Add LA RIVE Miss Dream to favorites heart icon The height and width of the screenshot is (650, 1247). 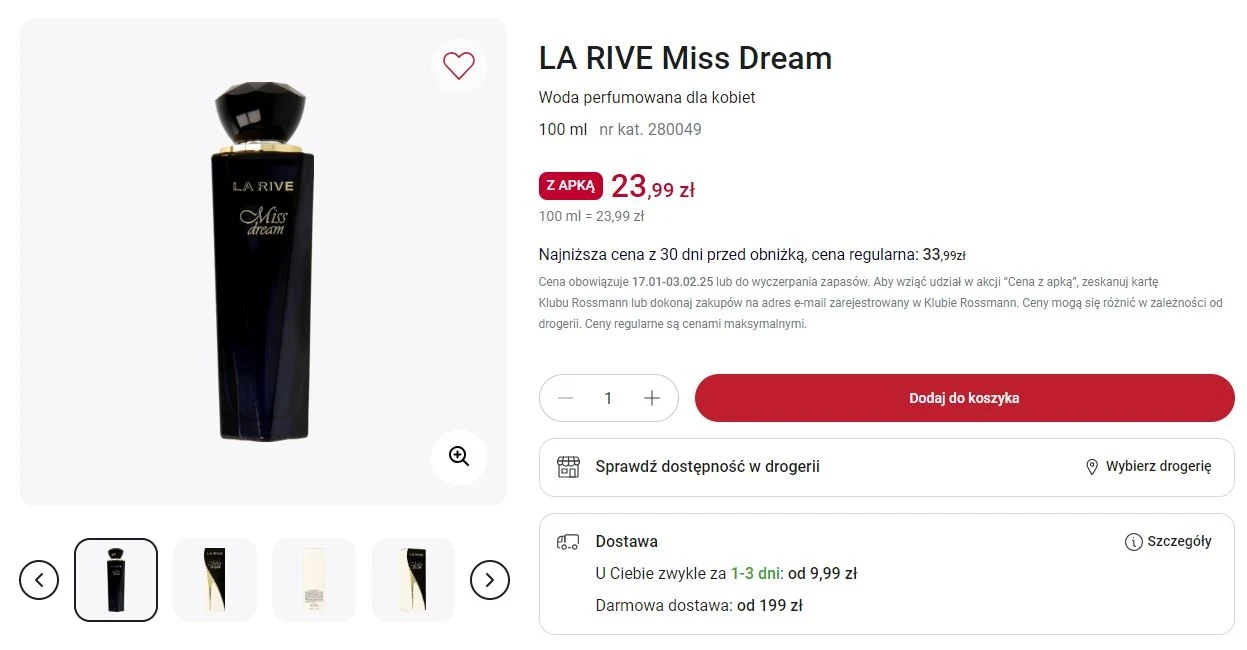coord(459,65)
